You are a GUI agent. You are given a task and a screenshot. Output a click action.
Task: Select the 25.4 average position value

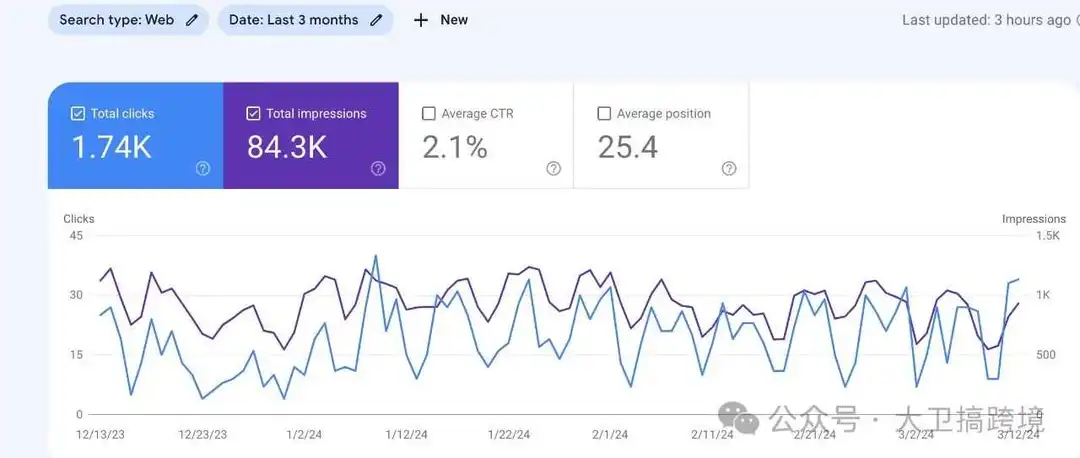point(627,147)
